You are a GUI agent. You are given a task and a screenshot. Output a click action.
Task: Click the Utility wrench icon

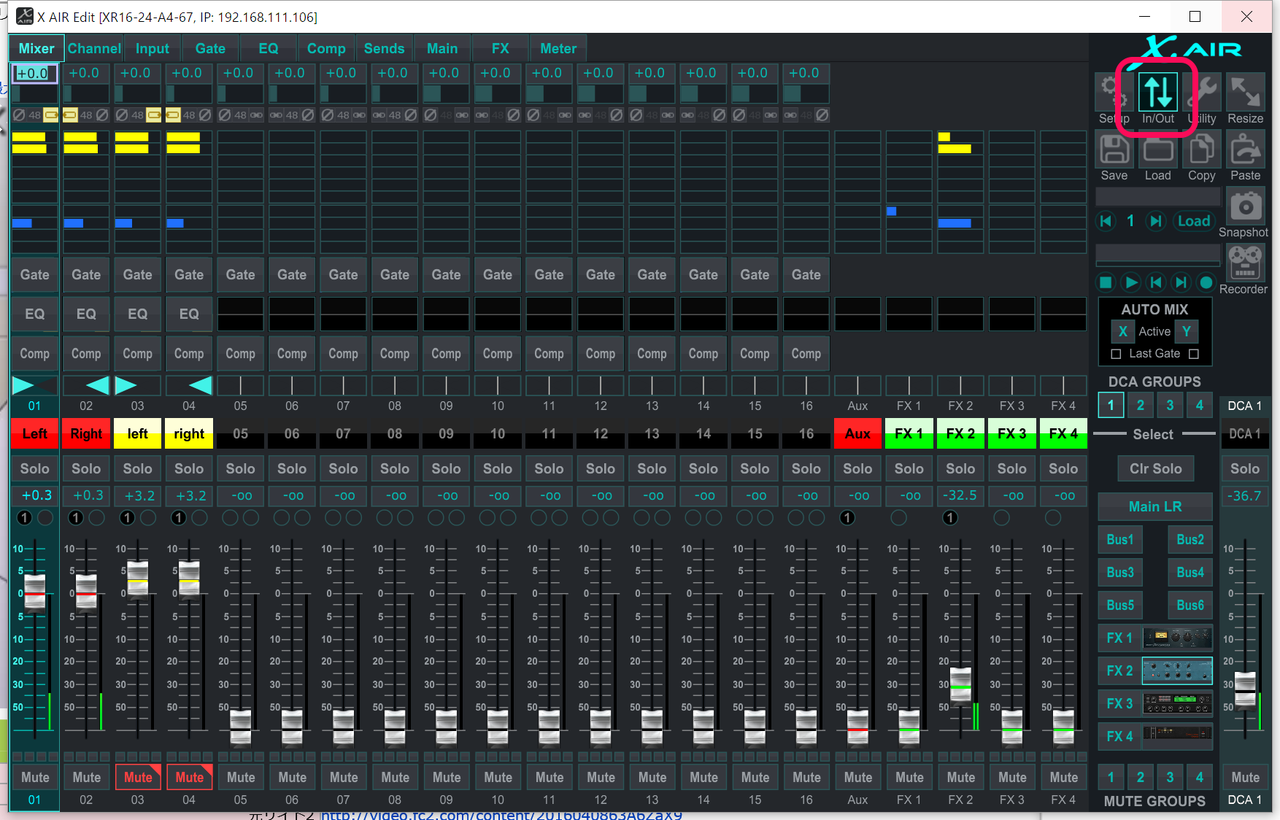point(1203,92)
